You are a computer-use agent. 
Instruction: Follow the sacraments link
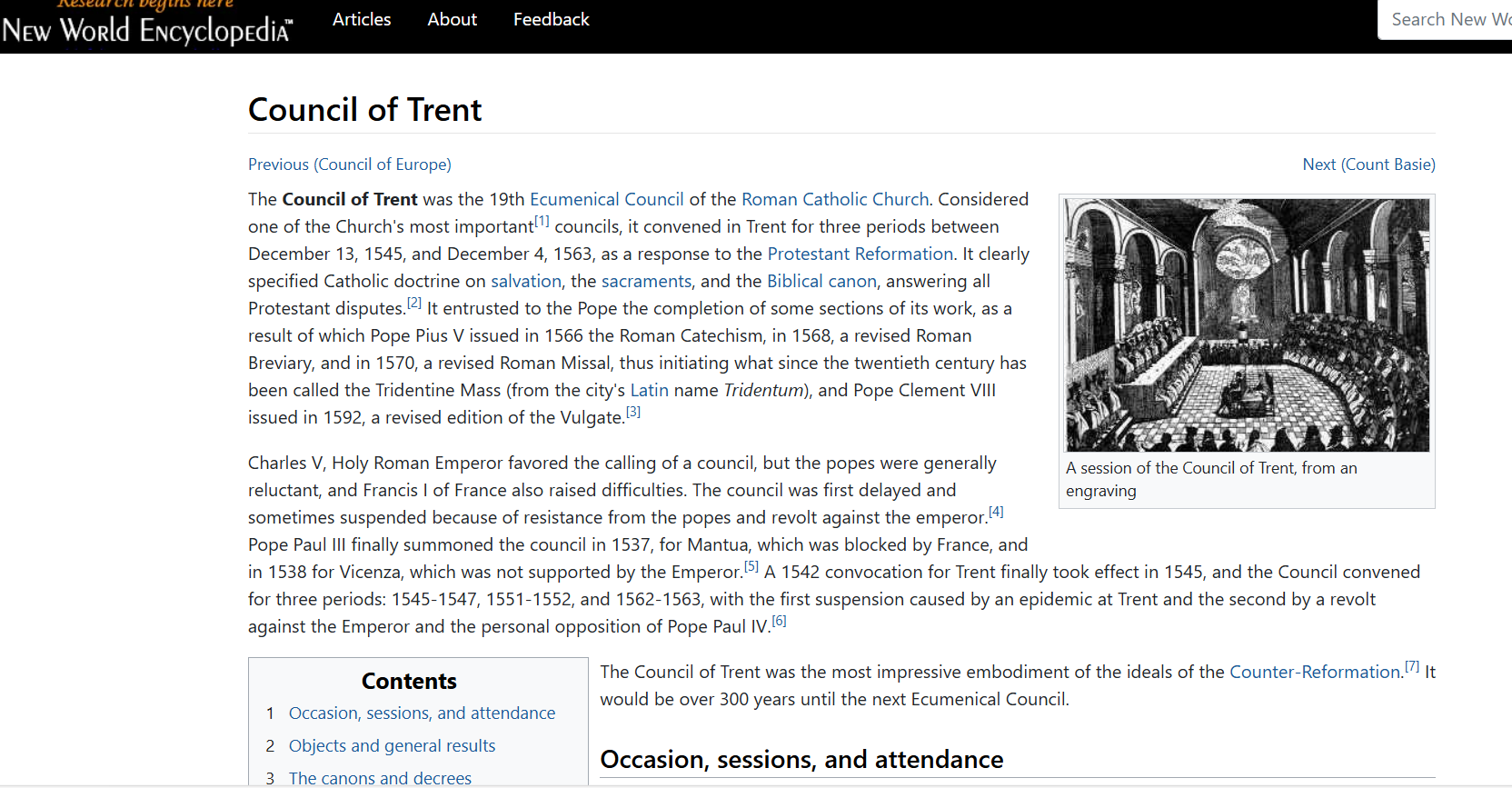(x=646, y=281)
